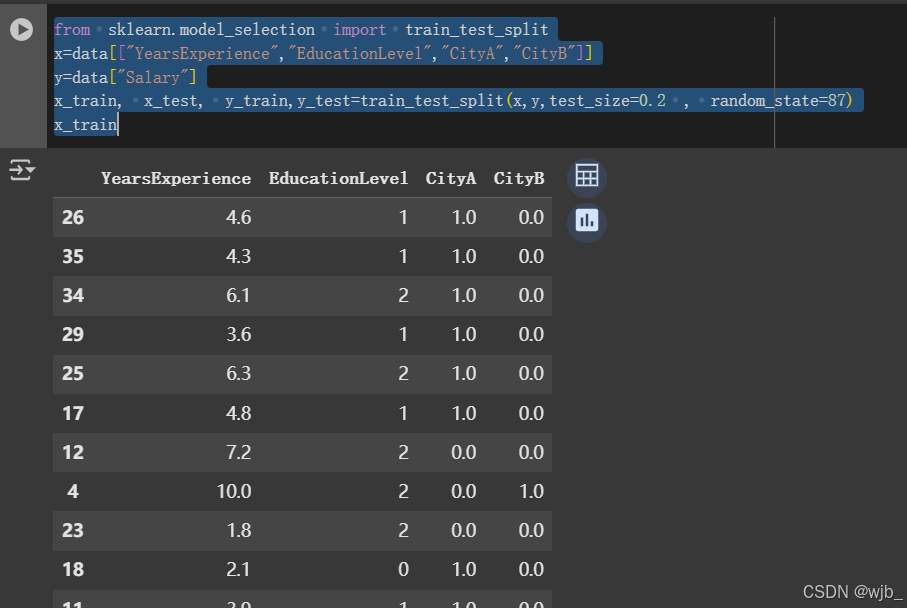Select row index 26
Viewport: 907px width, 608px height.
click(x=73, y=218)
